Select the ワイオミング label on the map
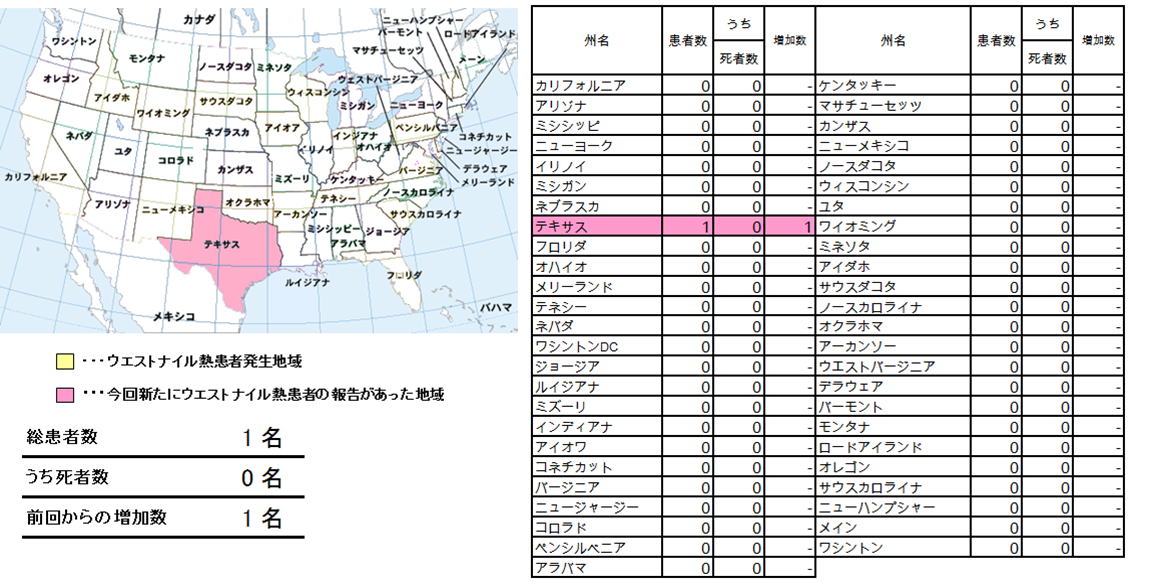1155x584 pixels. coord(164,113)
